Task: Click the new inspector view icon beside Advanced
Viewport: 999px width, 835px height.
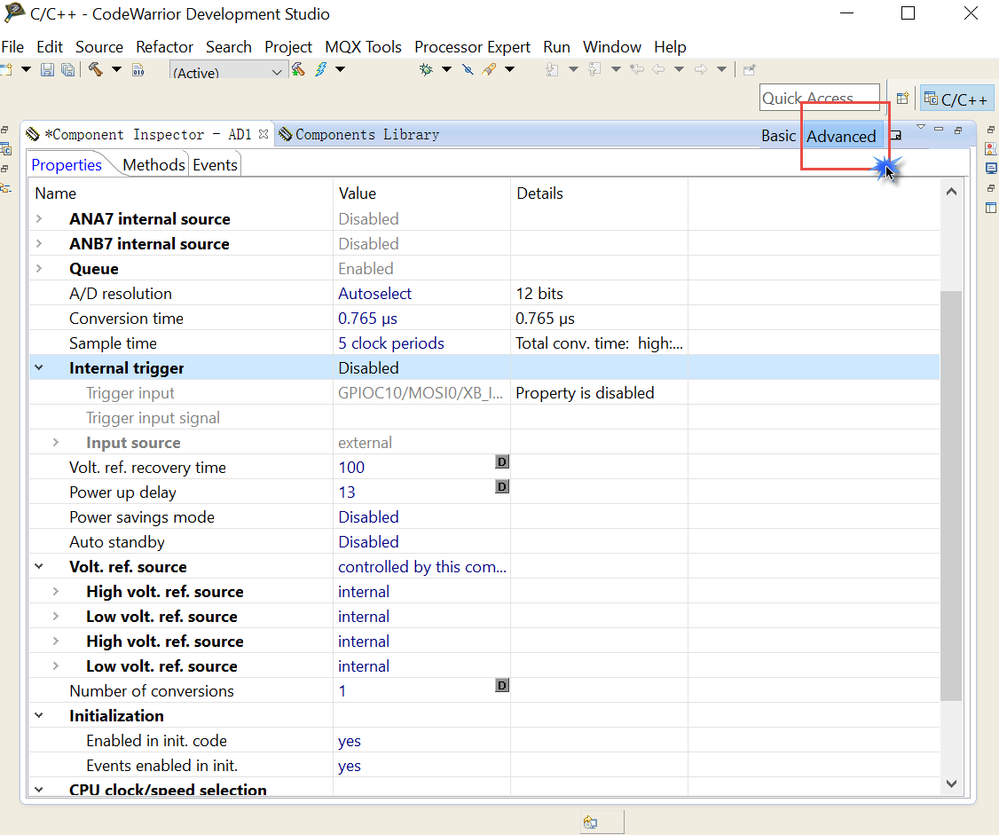Action: pos(896,135)
